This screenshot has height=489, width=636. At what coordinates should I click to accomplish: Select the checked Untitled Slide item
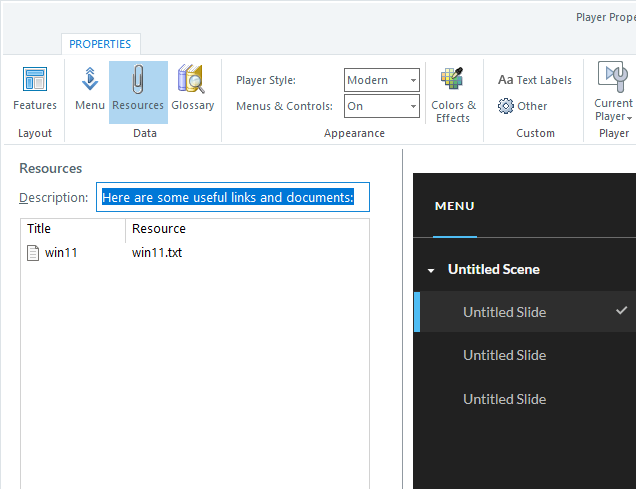click(525, 312)
